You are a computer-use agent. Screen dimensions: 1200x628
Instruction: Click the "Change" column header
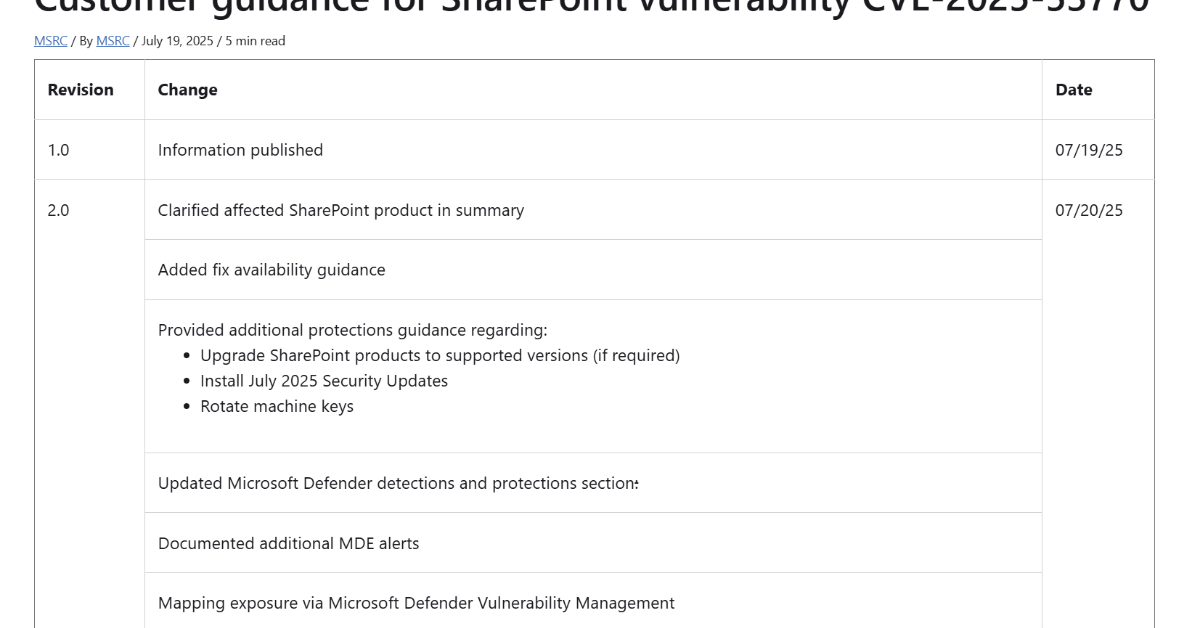pos(188,90)
